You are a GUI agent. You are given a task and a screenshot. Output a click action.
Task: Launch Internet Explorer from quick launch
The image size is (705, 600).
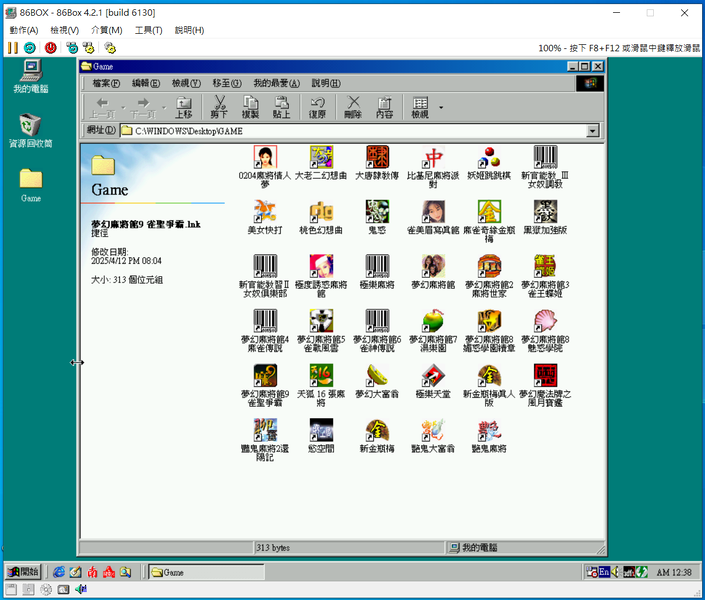point(58,572)
